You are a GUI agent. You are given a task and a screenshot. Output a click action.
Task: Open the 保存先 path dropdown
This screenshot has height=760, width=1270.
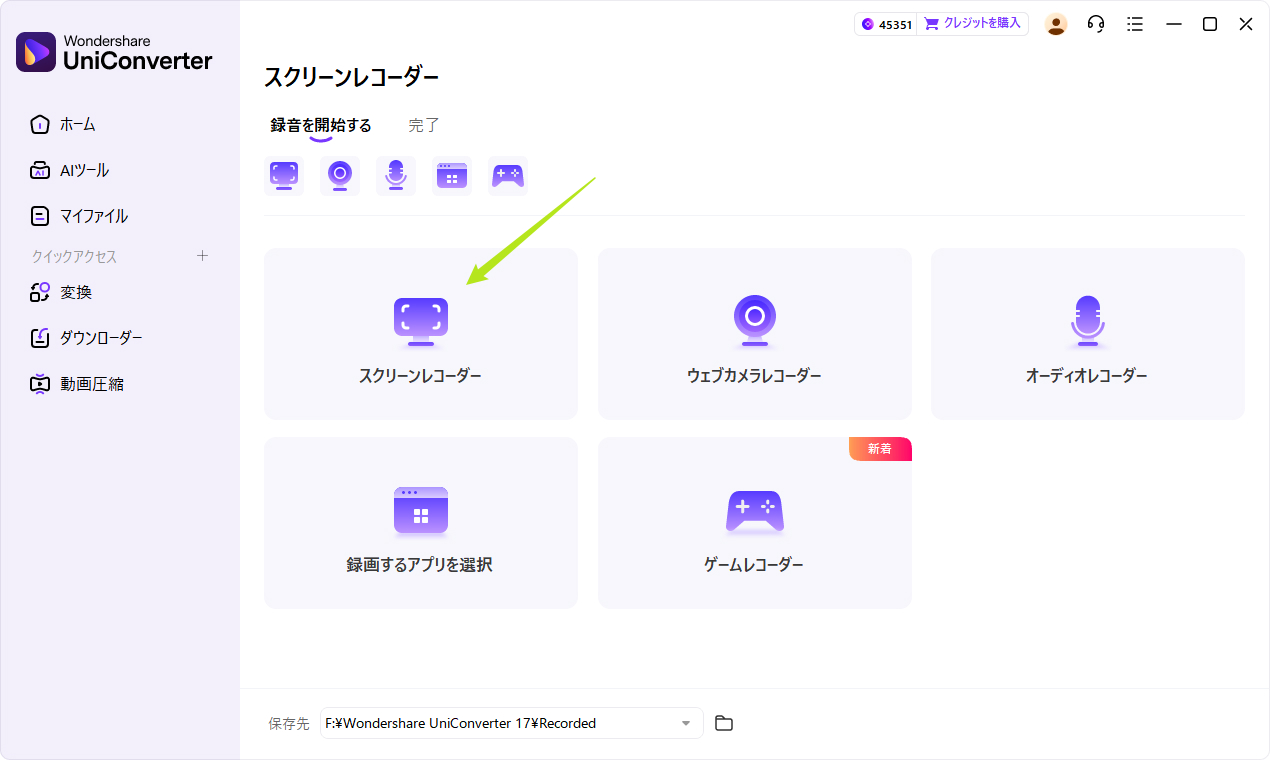tap(685, 723)
